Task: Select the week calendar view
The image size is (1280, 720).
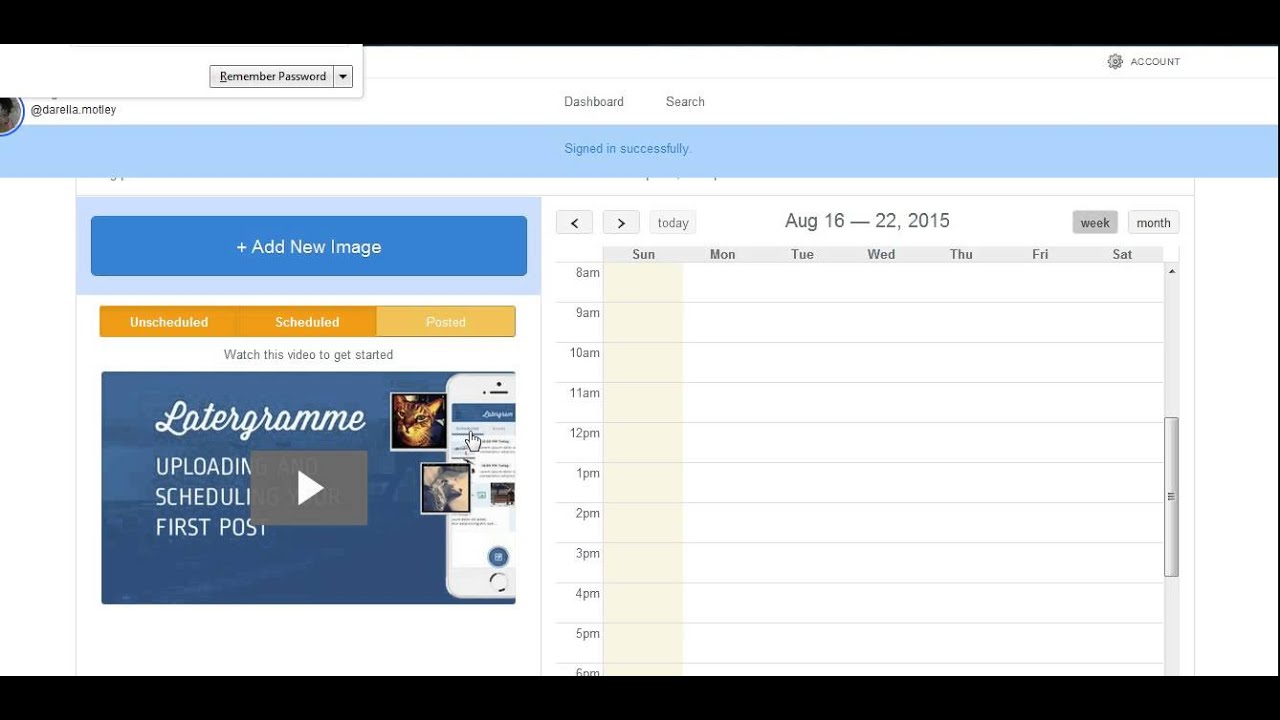Action: [1095, 223]
